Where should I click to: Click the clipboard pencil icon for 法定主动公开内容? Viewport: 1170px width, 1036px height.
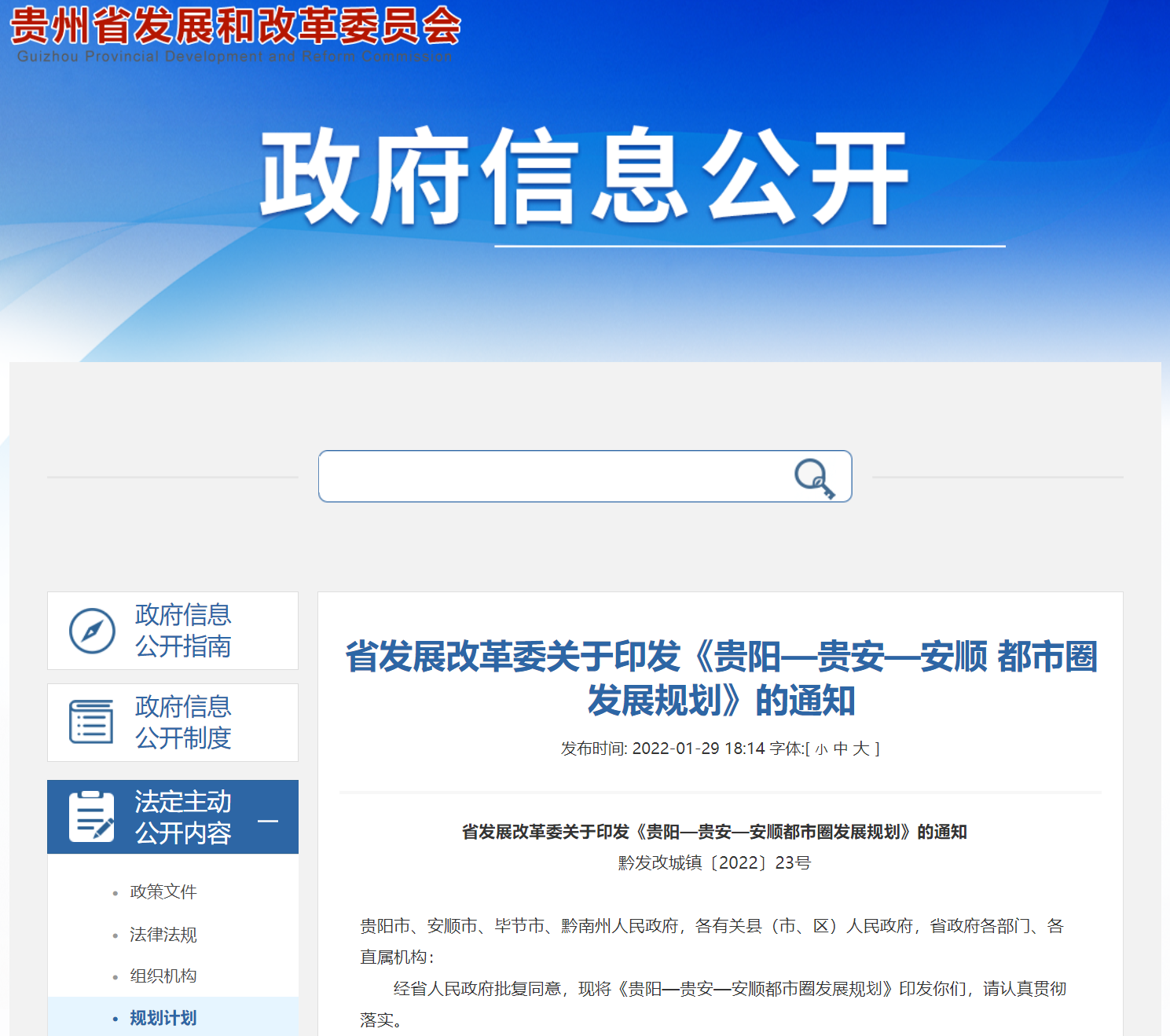[91, 817]
